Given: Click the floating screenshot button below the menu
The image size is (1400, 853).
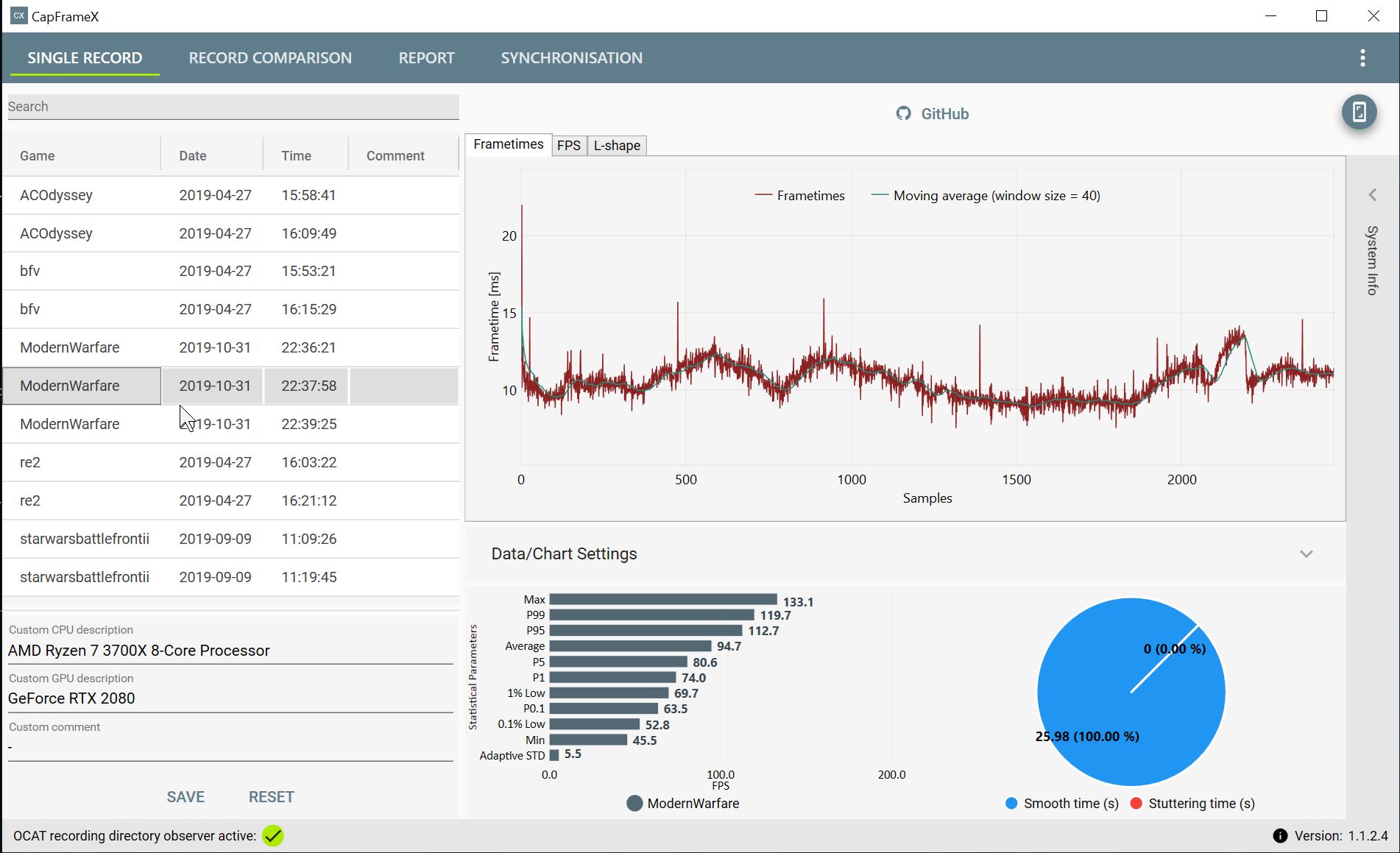Looking at the screenshot, I should (x=1359, y=112).
